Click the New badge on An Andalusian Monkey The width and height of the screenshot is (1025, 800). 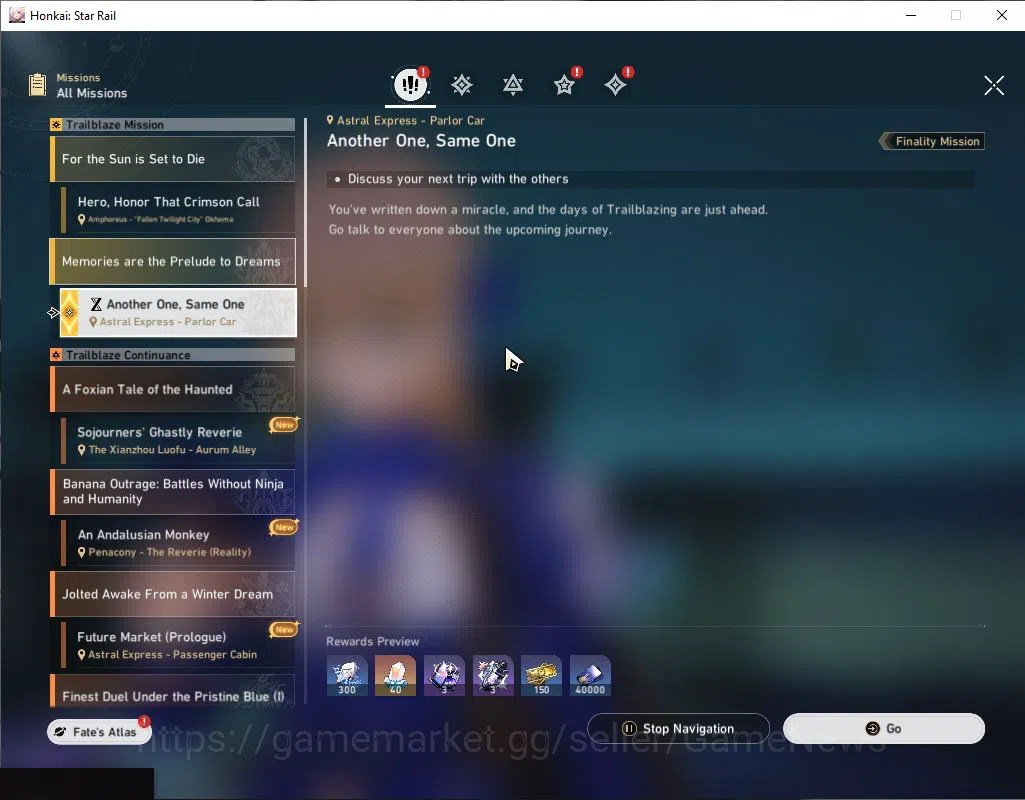(284, 527)
